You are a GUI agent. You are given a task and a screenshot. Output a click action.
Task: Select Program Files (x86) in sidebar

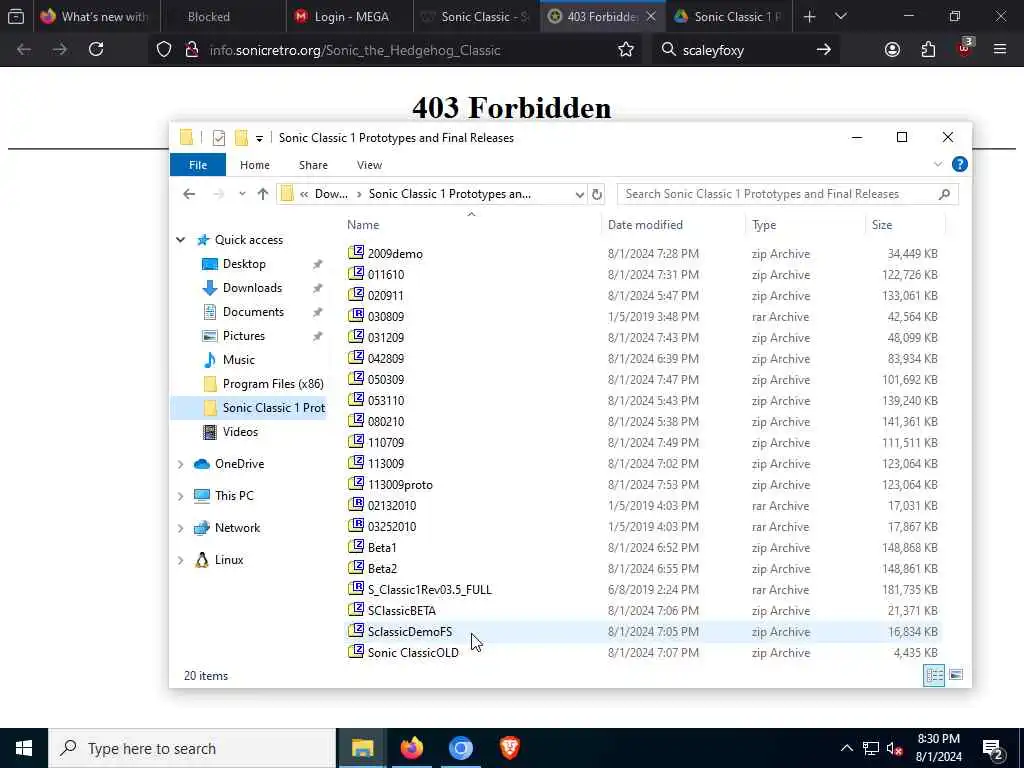pyautogui.click(x=272, y=384)
